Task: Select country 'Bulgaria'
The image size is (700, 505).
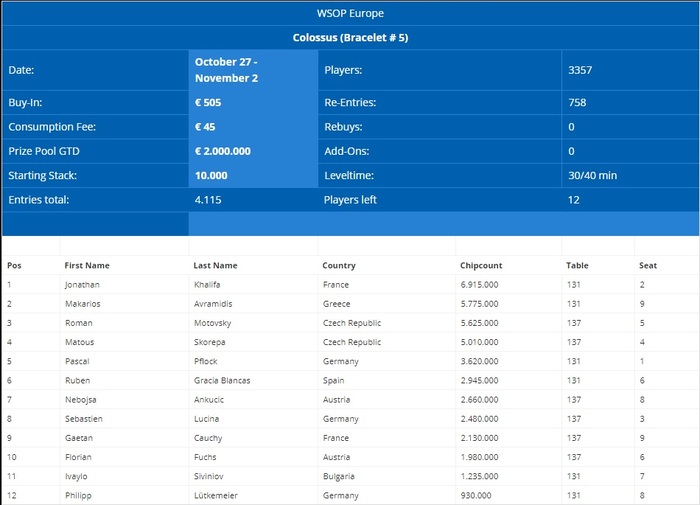Action: coord(339,477)
